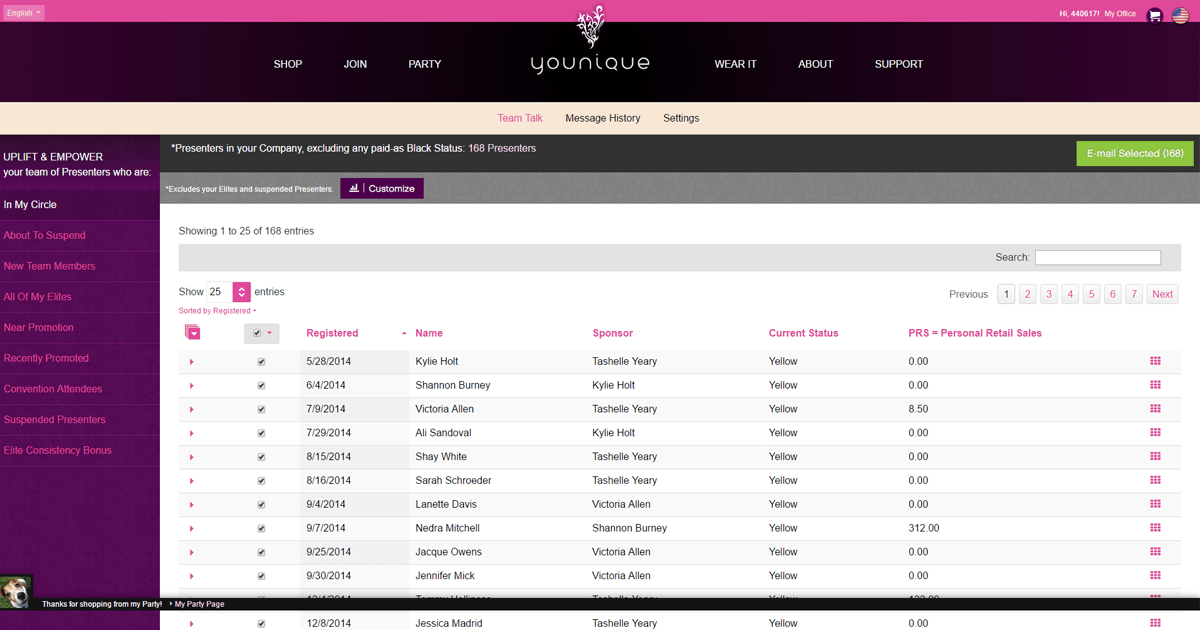Open the WEAR IT menu
The width and height of the screenshot is (1200, 630).
(735, 64)
